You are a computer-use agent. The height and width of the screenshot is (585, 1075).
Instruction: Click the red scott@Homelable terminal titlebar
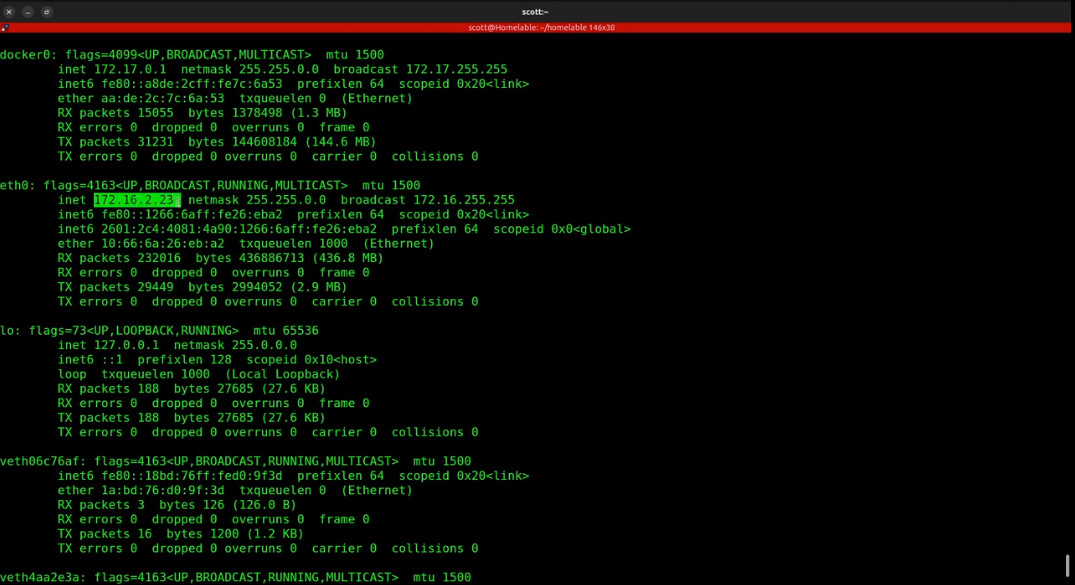point(540,27)
